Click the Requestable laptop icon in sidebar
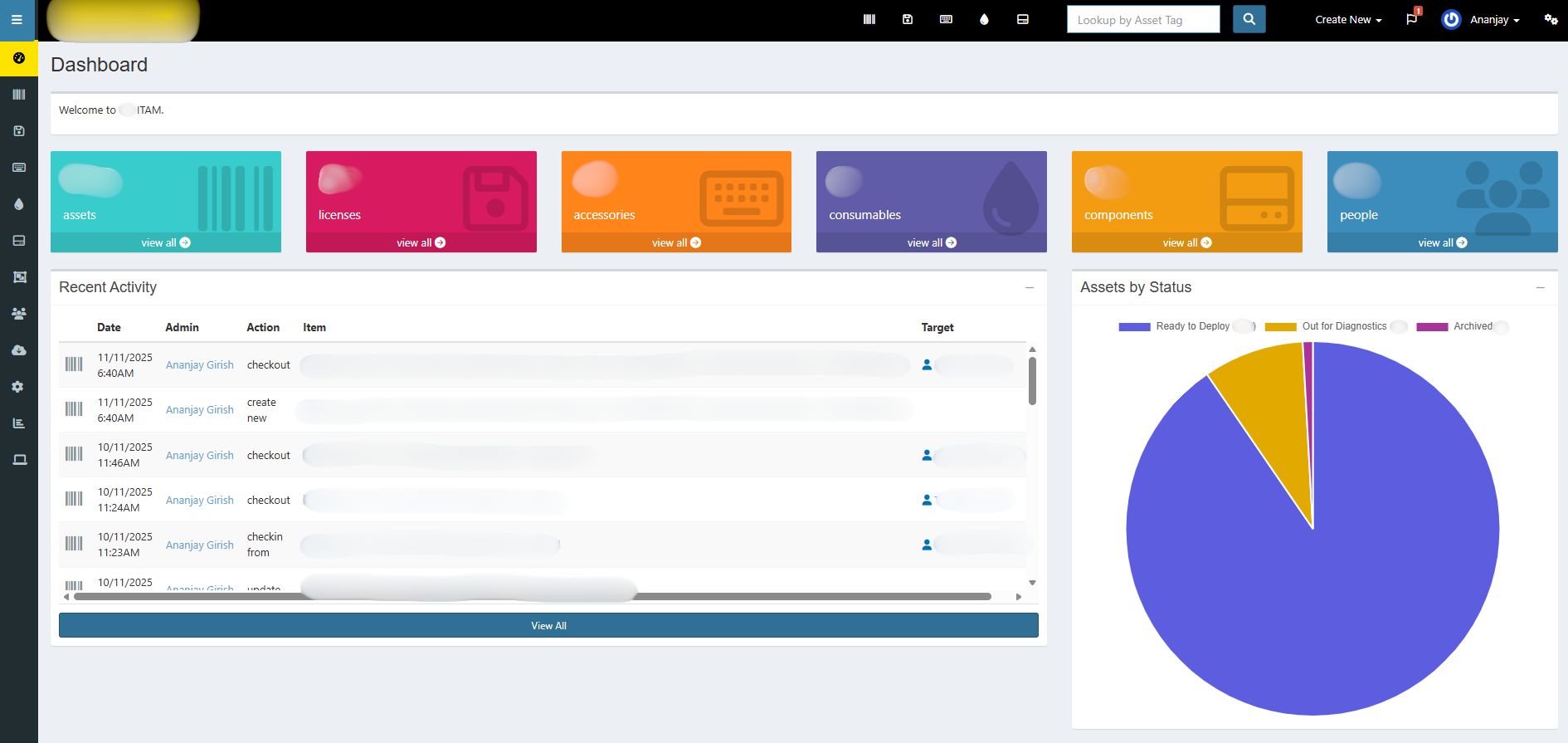Screen dimensions: 1568x743 click(18, 460)
